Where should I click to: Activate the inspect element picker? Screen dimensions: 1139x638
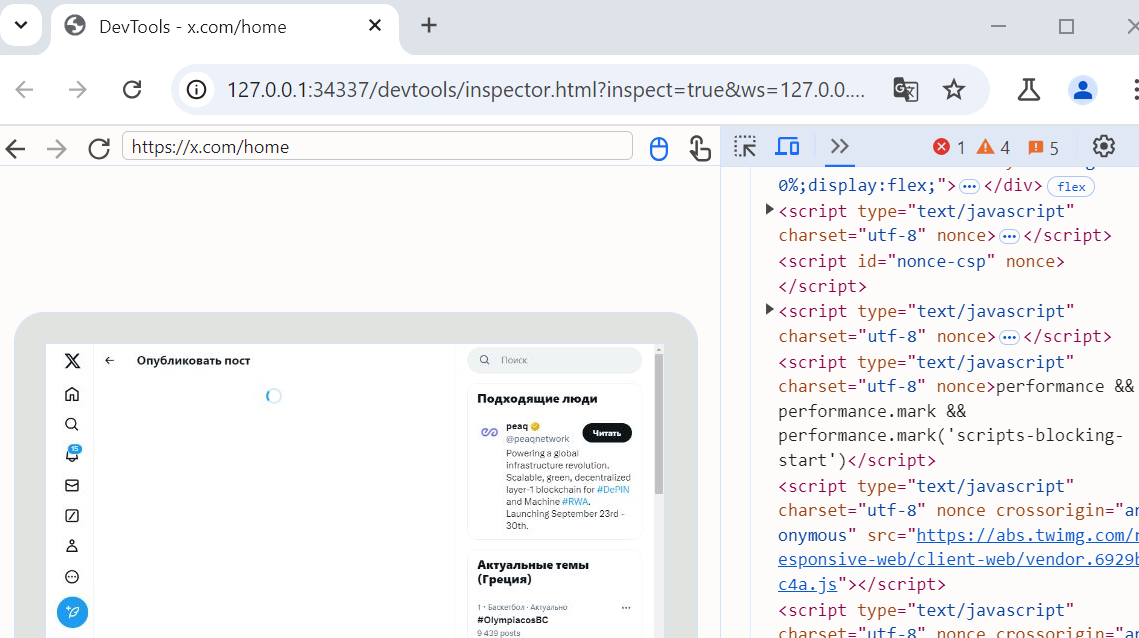tap(745, 147)
